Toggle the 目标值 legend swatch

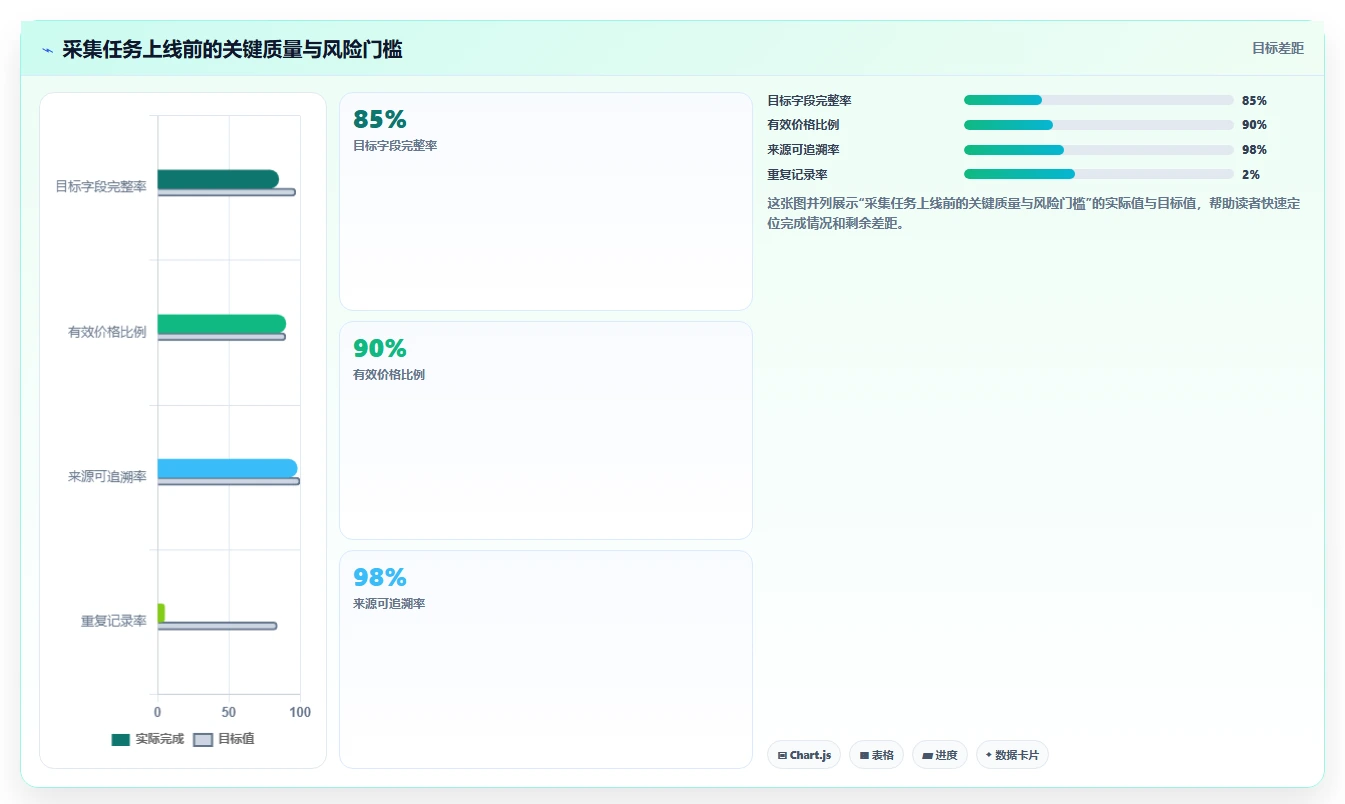pyautogui.click(x=203, y=740)
